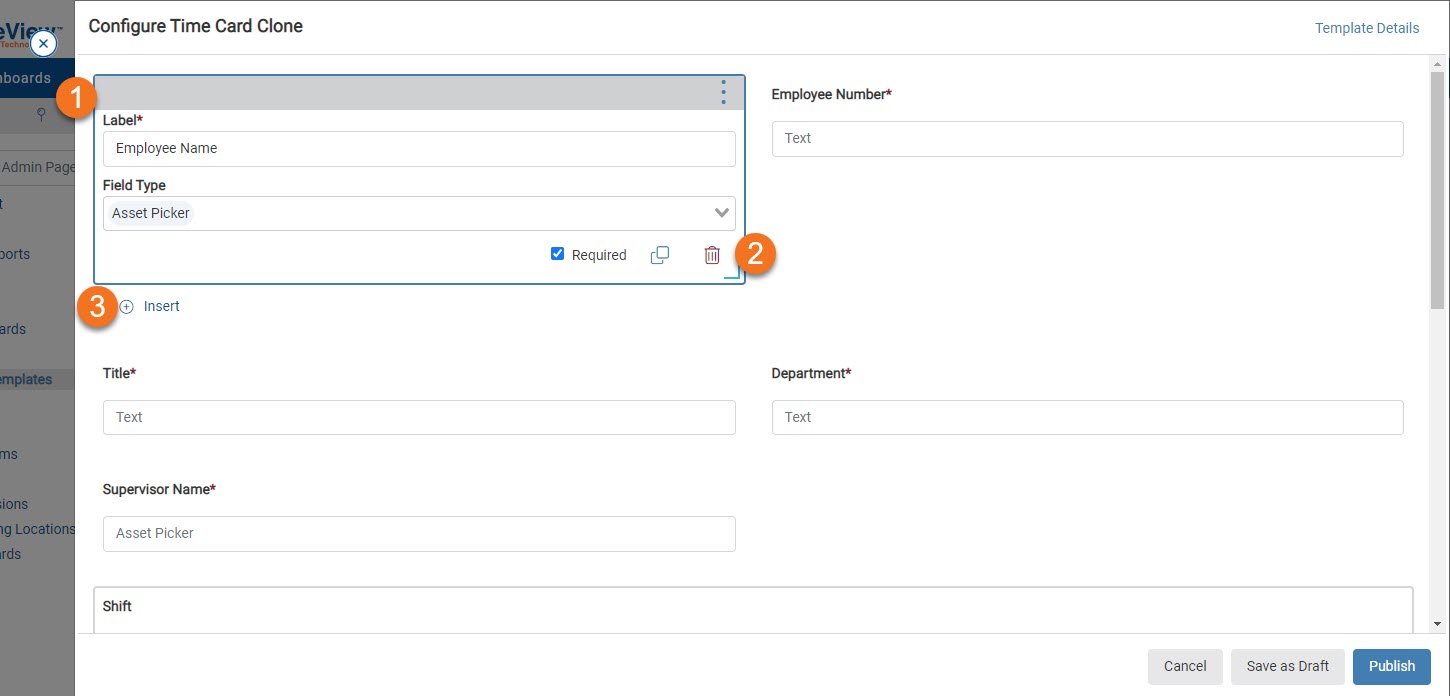
Task: Save the template as a draft
Action: click(x=1287, y=666)
